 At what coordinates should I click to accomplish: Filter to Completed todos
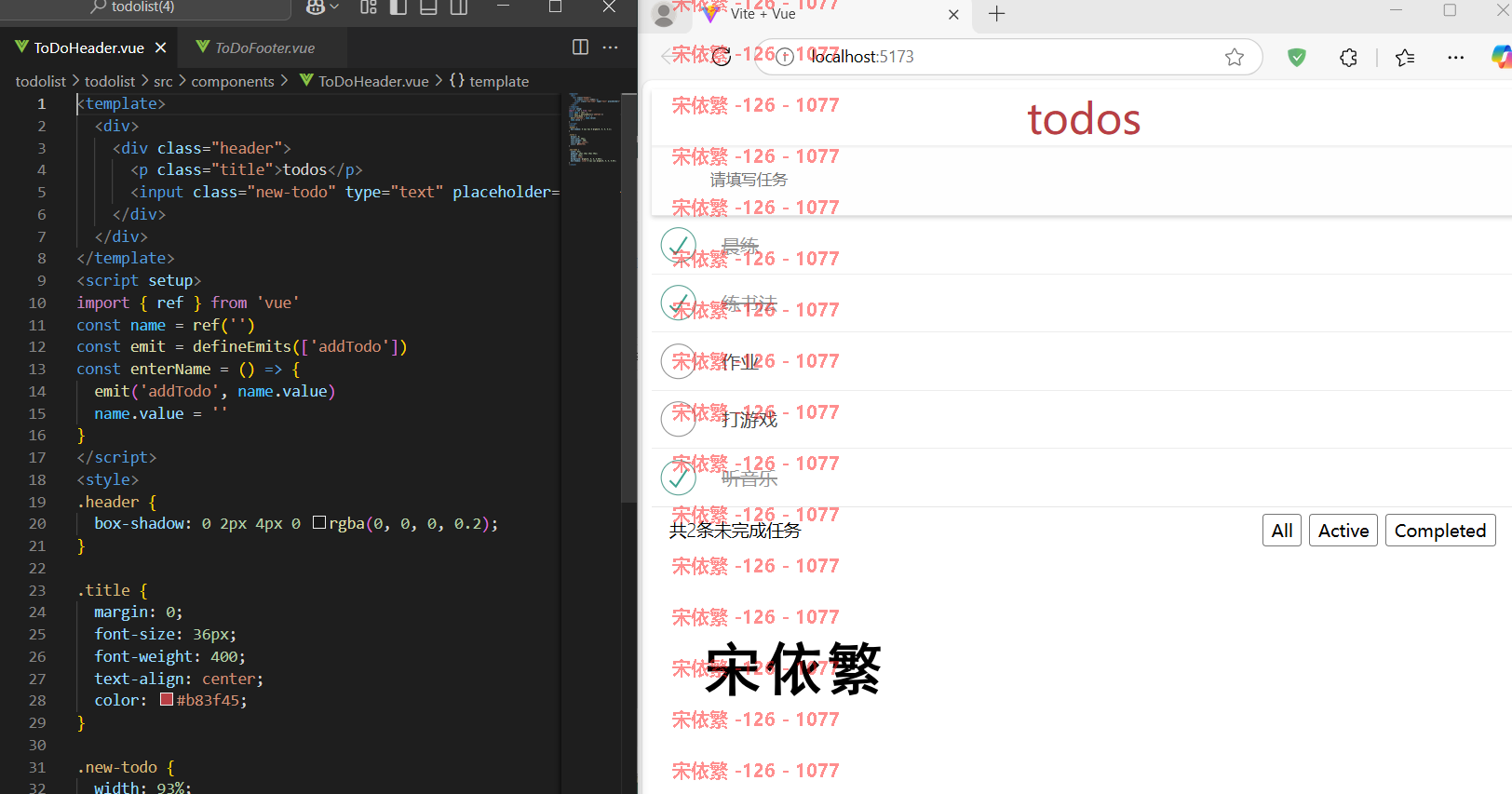pos(1440,531)
